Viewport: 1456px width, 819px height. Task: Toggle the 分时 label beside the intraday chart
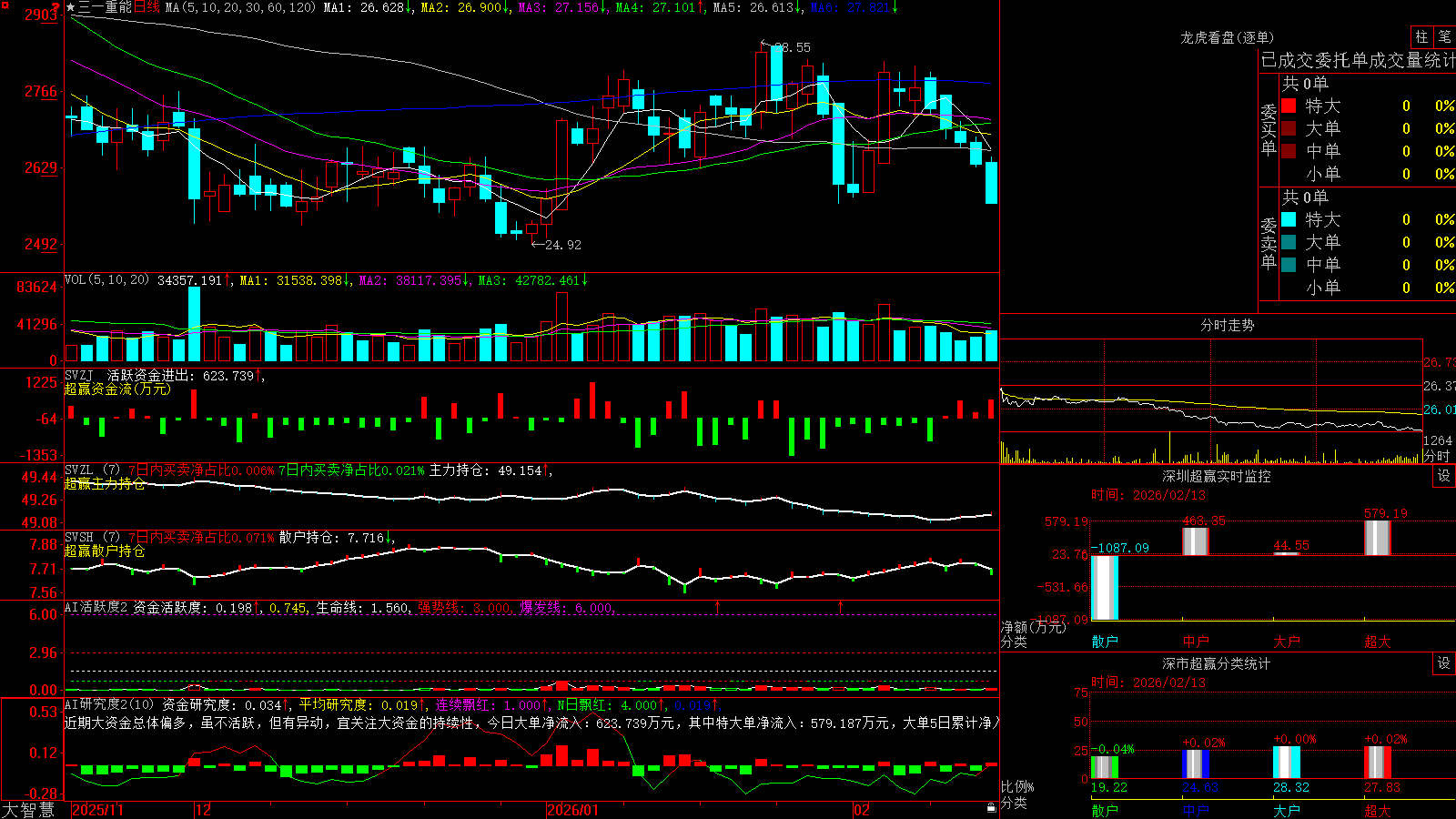(1436, 456)
